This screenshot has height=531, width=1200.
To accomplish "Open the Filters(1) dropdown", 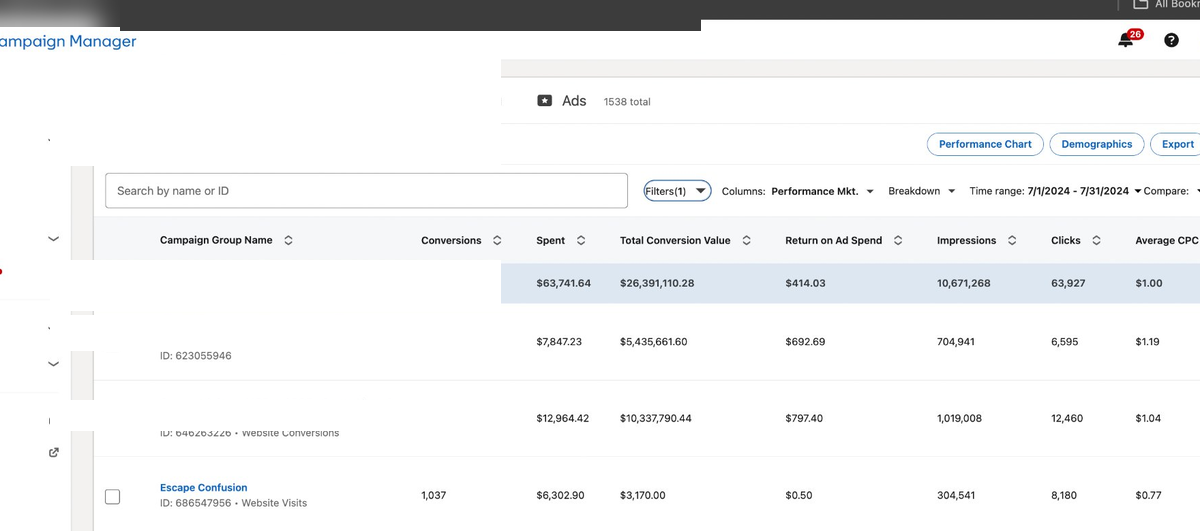I will [677, 191].
